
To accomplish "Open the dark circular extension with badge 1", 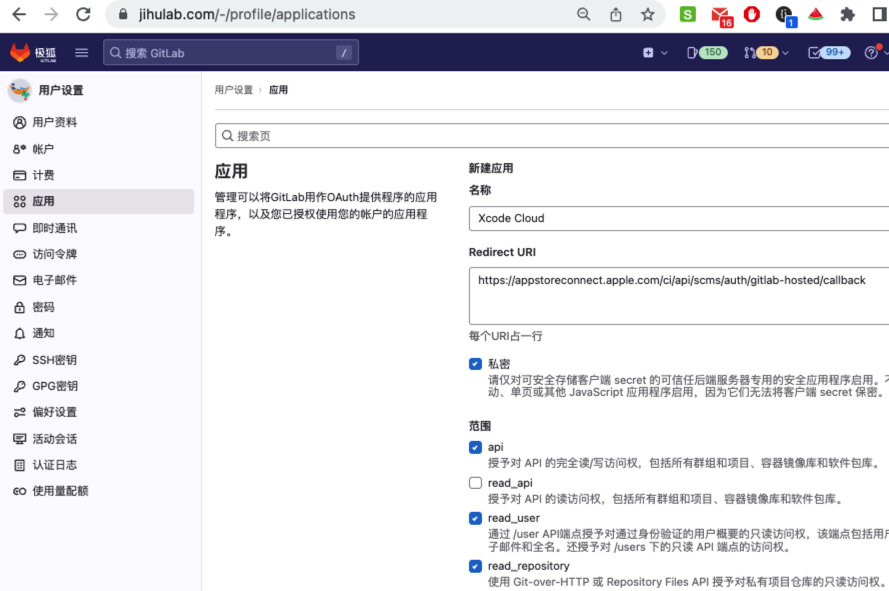I will click(x=785, y=15).
